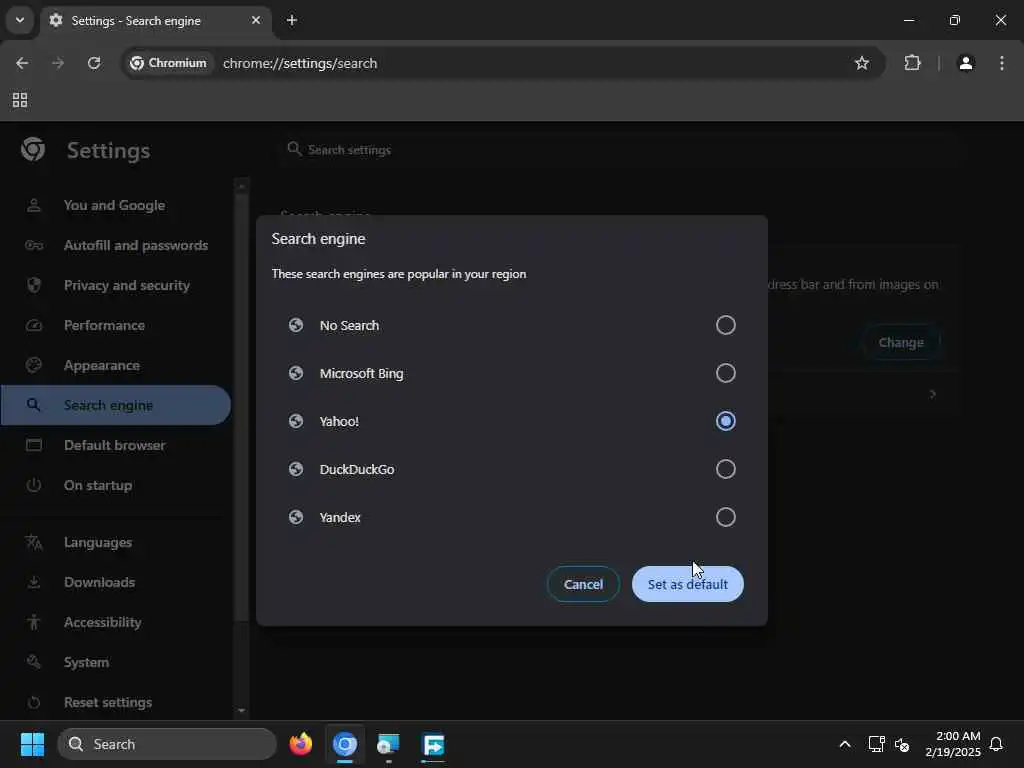Open Accessibility settings section
1024x768 pixels.
click(x=114, y=622)
